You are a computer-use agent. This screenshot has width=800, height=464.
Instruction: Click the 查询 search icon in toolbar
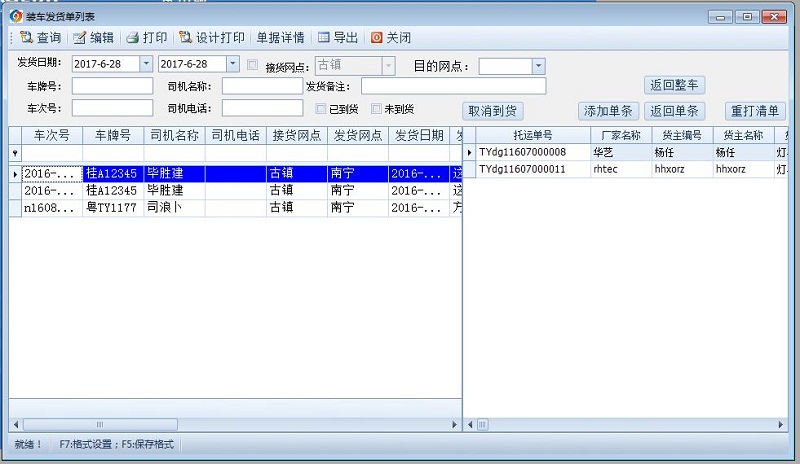tap(26, 37)
